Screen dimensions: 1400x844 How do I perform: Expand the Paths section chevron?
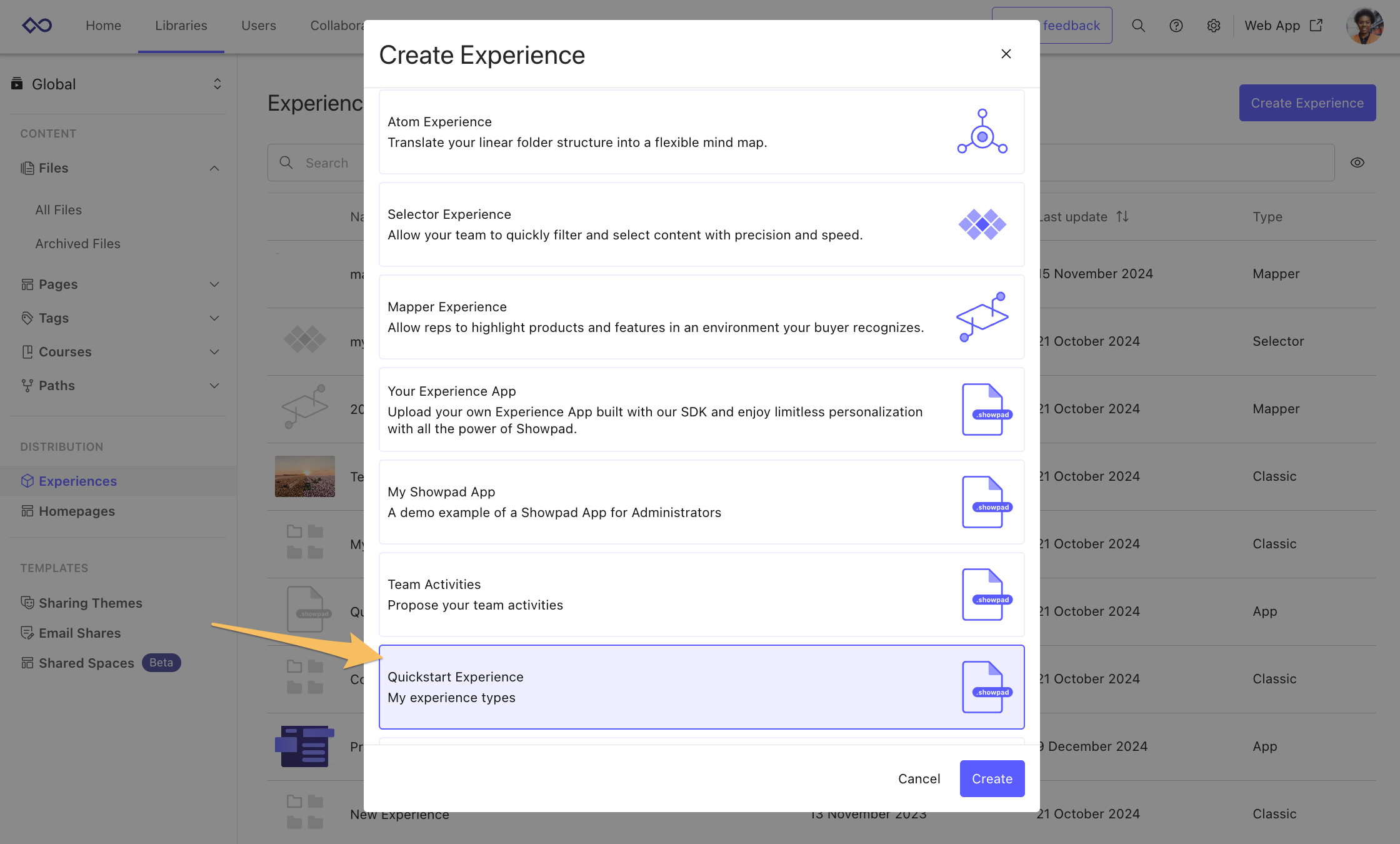(214, 386)
